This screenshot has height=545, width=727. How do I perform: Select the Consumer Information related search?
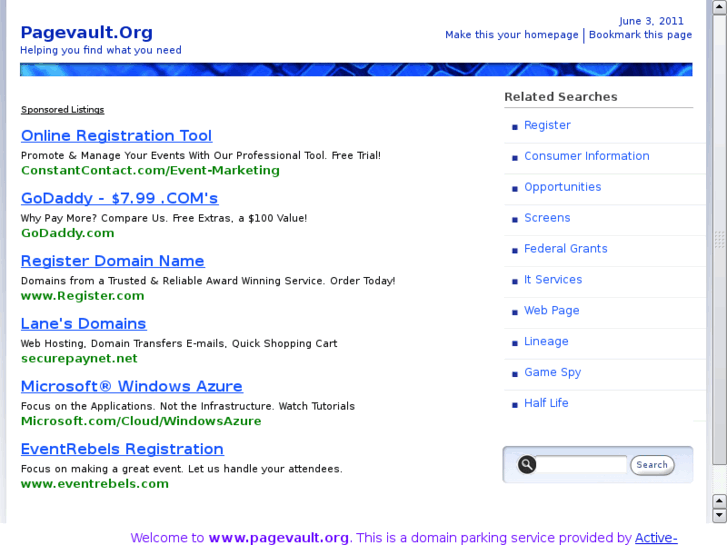tap(587, 156)
